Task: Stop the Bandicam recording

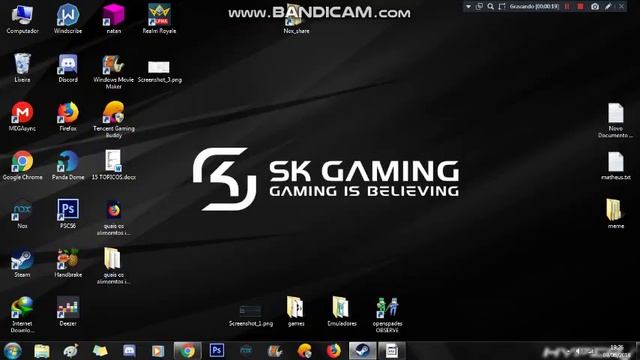Action: coord(580,7)
